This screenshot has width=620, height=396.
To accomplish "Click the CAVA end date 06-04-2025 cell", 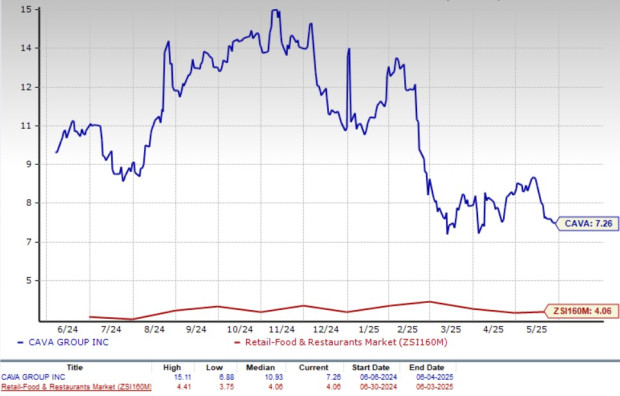I will [435, 377].
